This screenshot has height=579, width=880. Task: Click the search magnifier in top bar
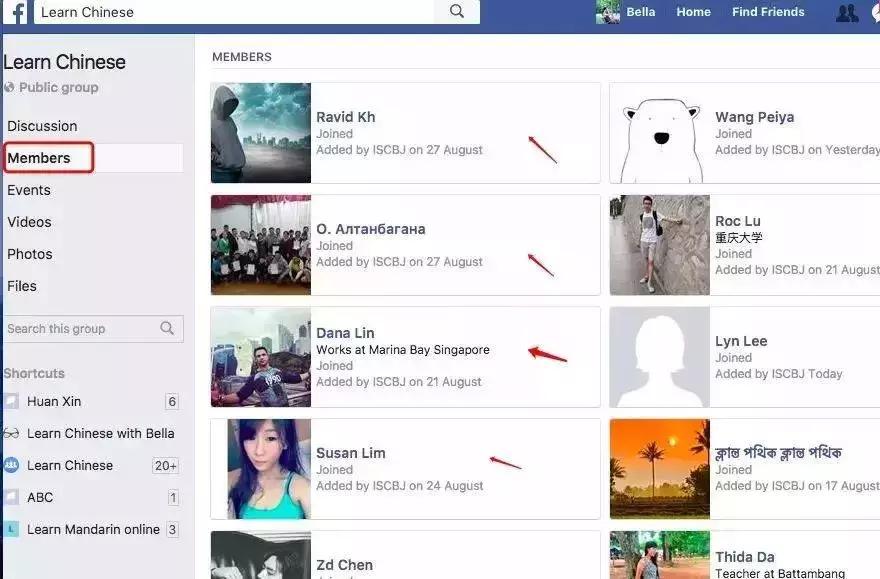point(457,11)
